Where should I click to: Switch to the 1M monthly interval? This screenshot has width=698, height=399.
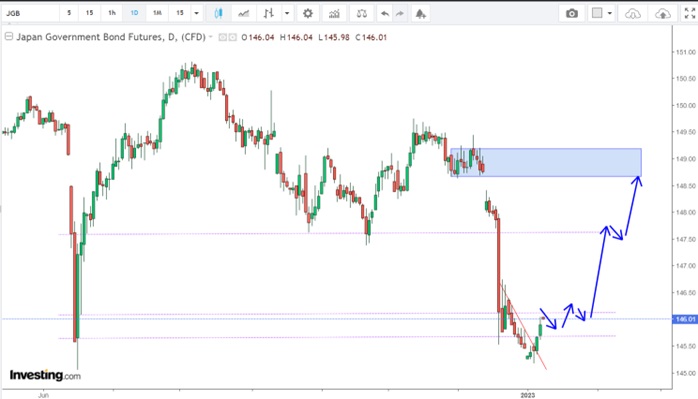157,13
